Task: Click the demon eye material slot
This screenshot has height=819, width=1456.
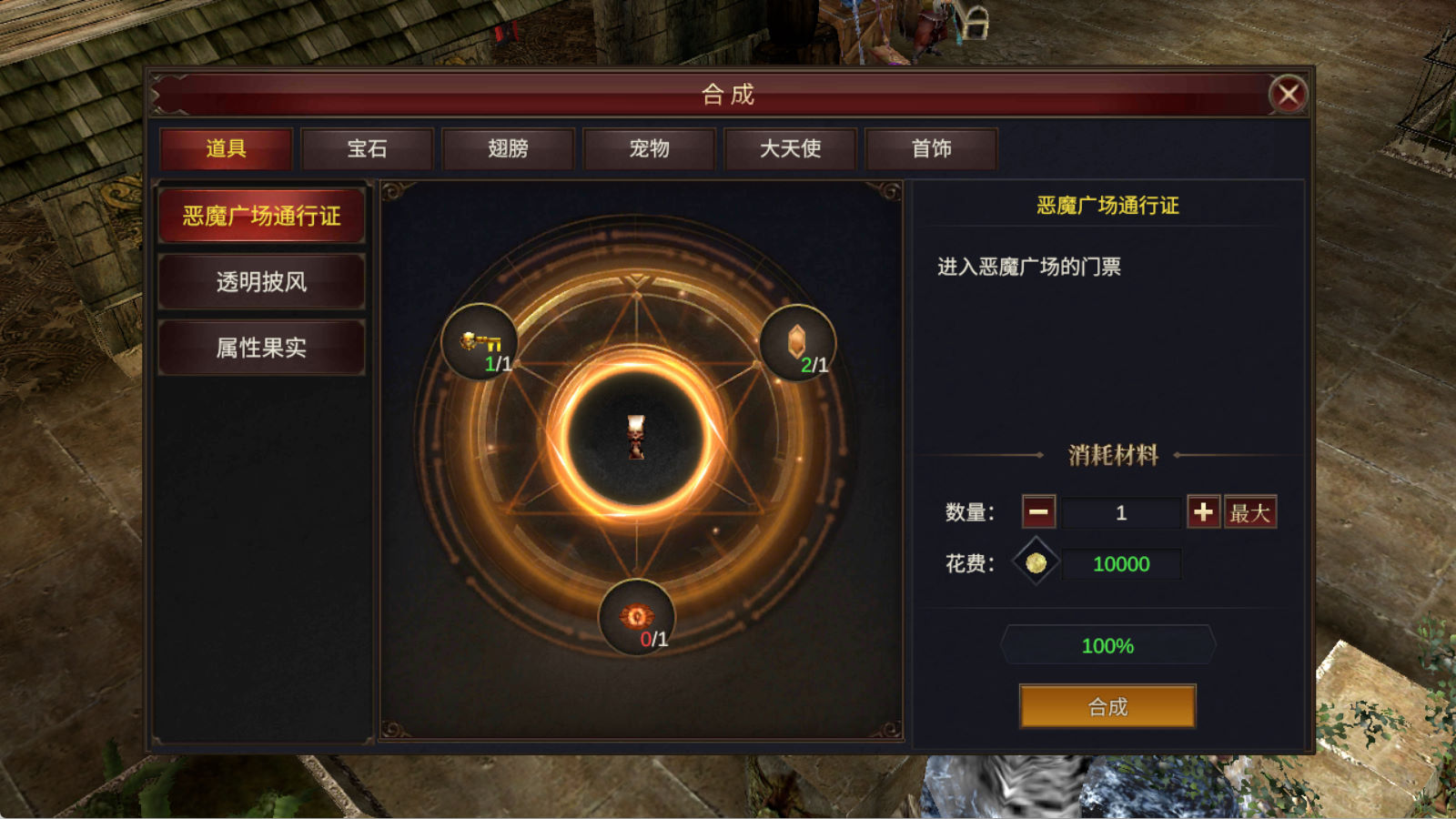Action: point(637,617)
